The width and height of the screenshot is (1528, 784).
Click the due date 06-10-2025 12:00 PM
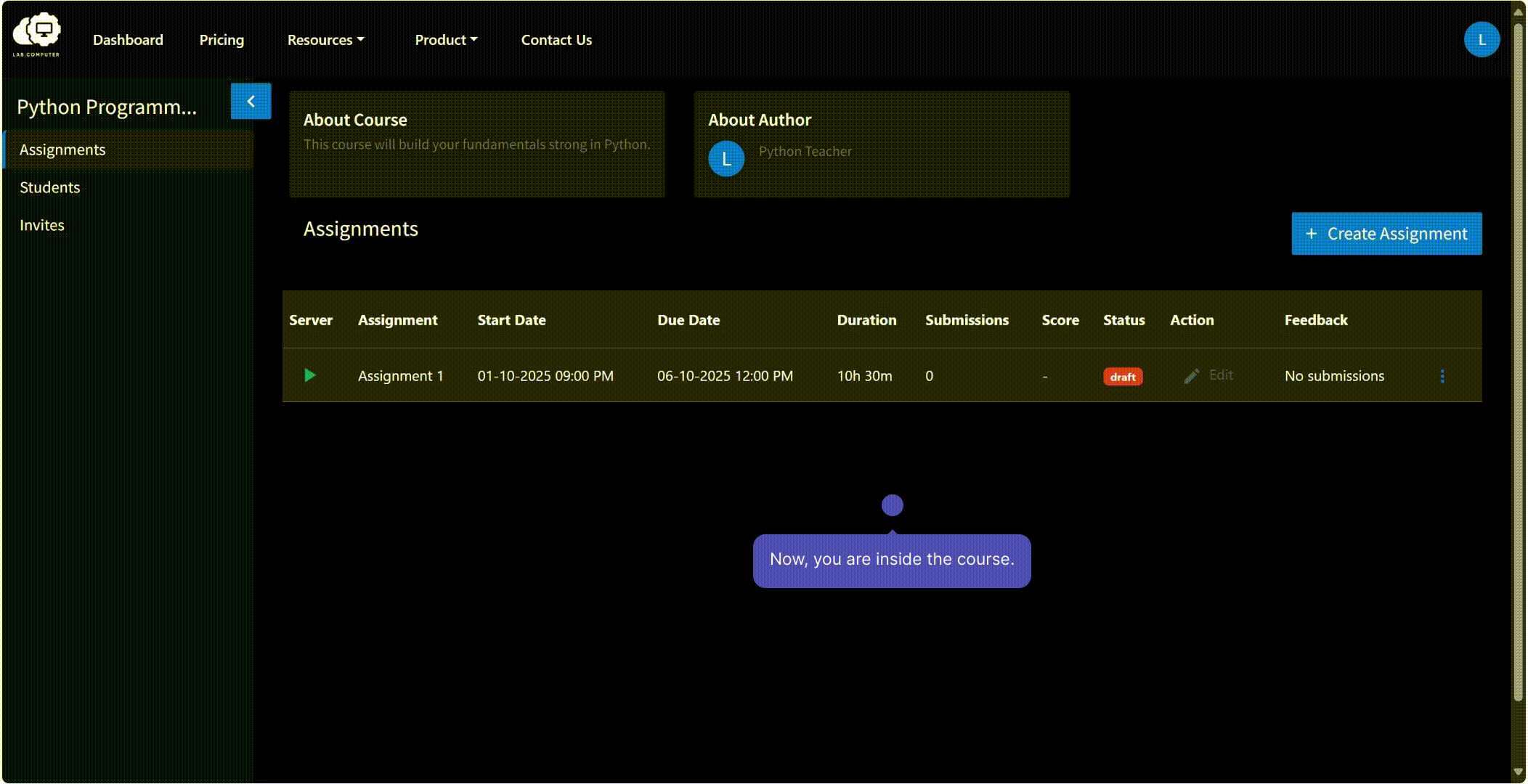[725, 376]
